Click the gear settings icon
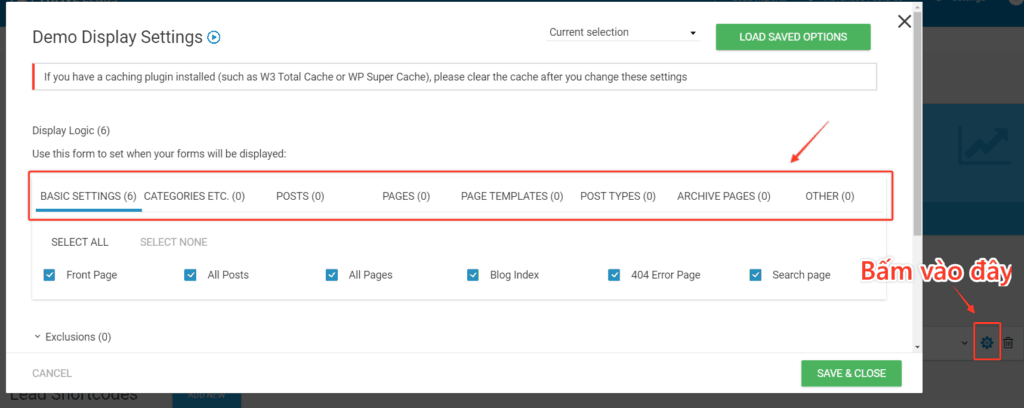1024x408 pixels. [x=987, y=342]
